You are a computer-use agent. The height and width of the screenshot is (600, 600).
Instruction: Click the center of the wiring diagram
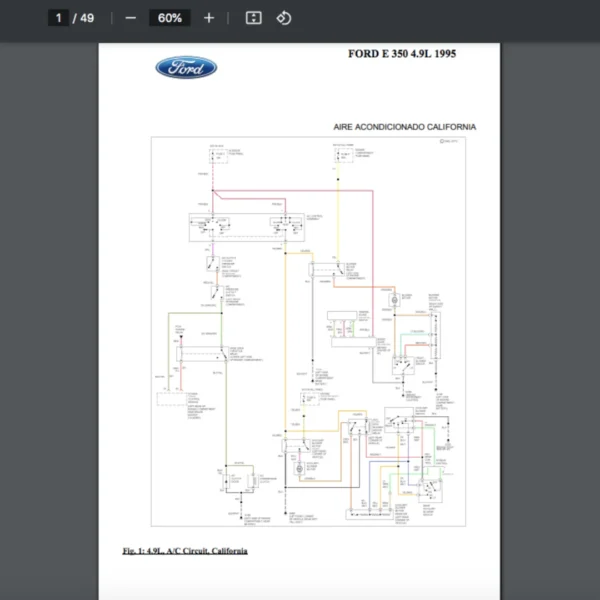point(304,330)
